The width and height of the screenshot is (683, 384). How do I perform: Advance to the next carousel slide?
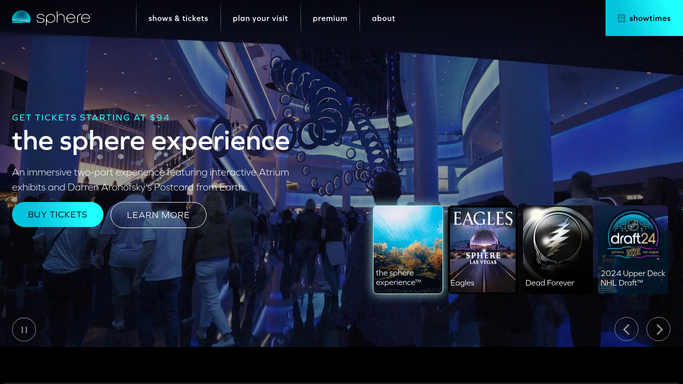[x=658, y=330]
